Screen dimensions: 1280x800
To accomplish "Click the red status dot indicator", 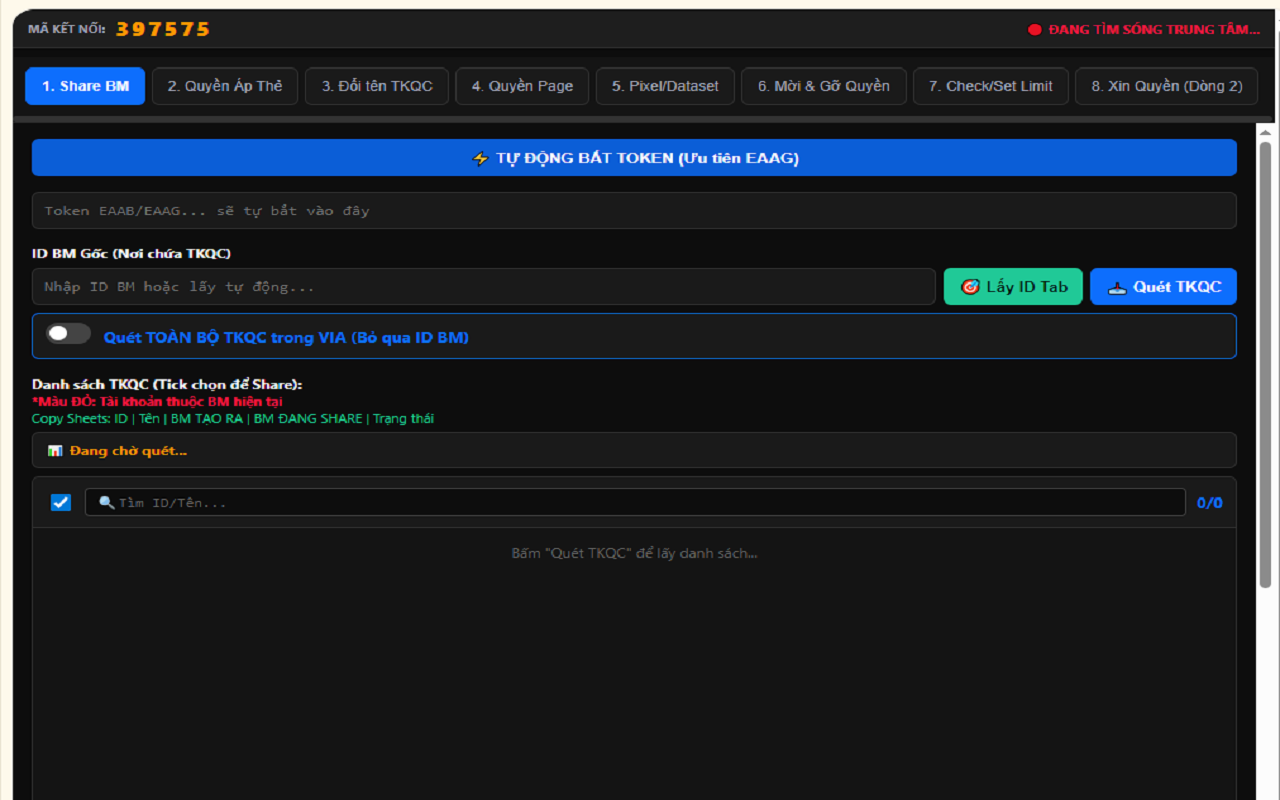I will [x=1035, y=30].
